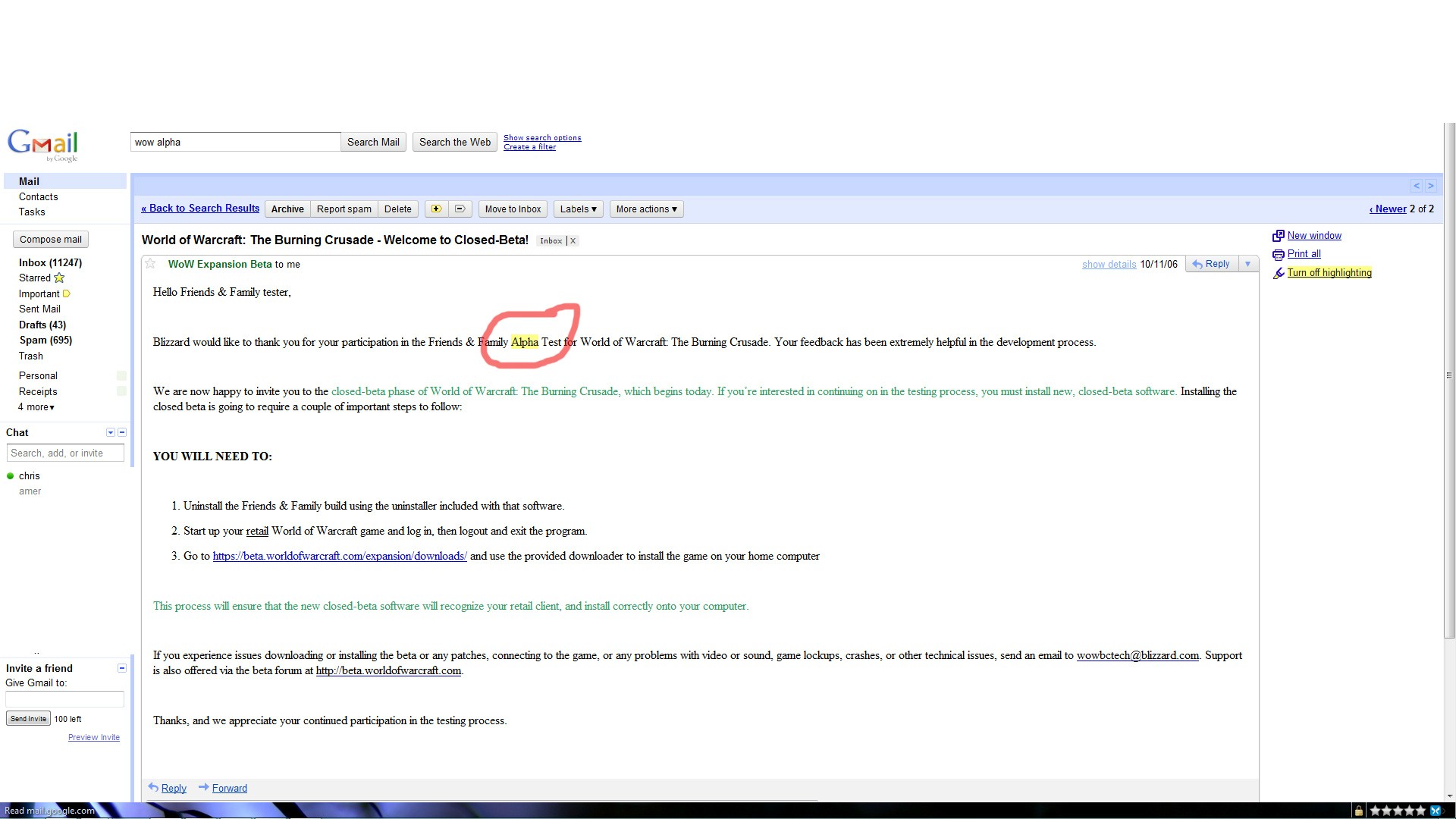Collapse the Invite a friend panel
1456x819 pixels.
tap(122, 668)
